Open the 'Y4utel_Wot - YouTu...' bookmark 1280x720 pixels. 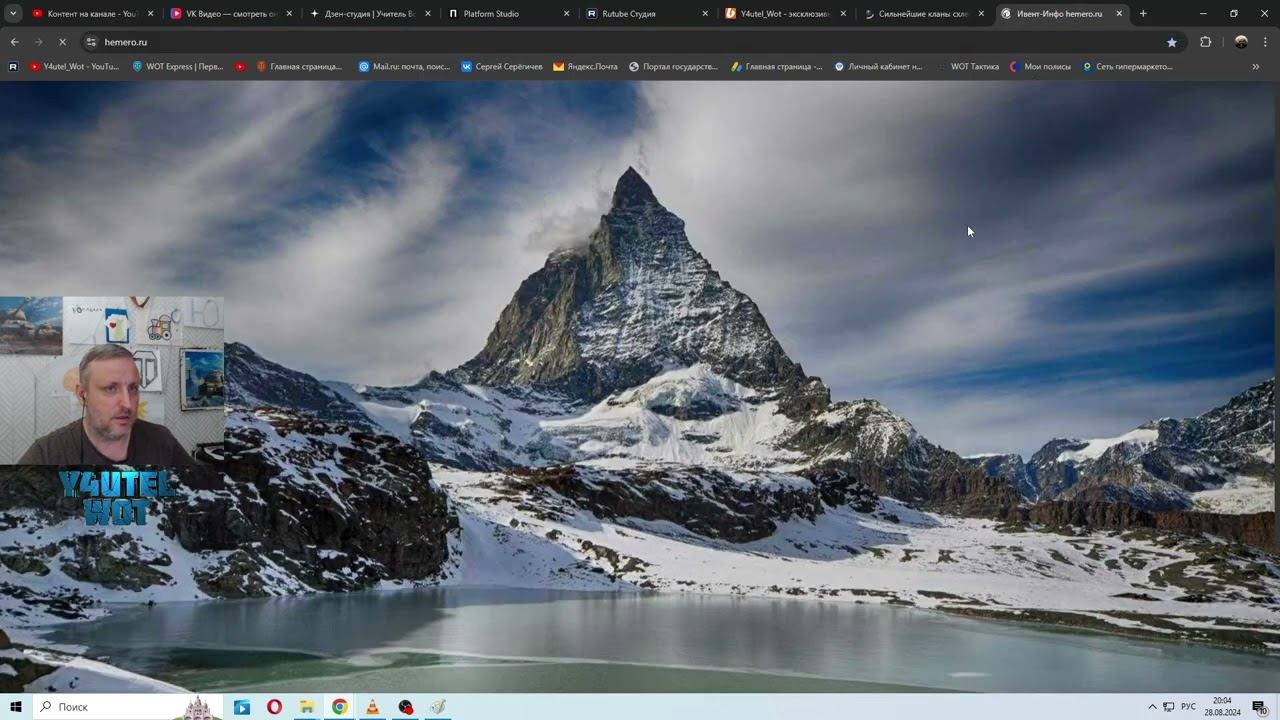coord(74,67)
